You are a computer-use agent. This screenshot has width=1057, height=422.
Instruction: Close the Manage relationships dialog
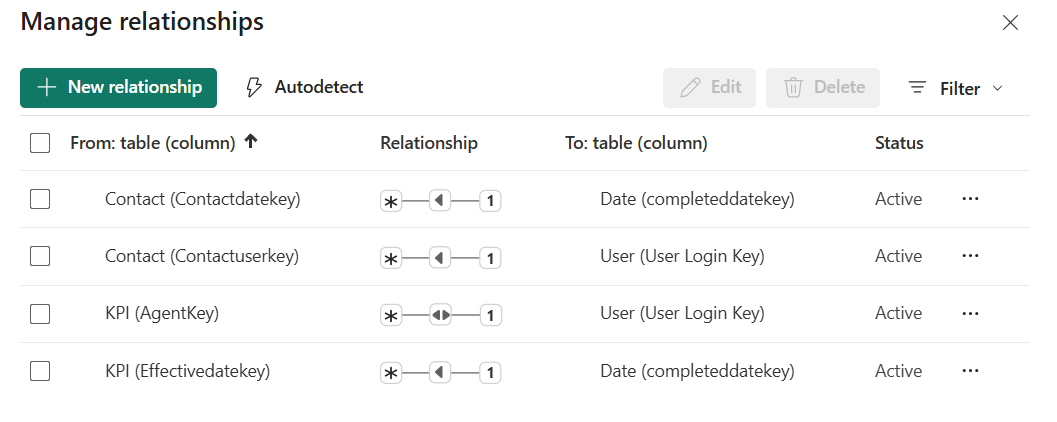click(x=1010, y=23)
